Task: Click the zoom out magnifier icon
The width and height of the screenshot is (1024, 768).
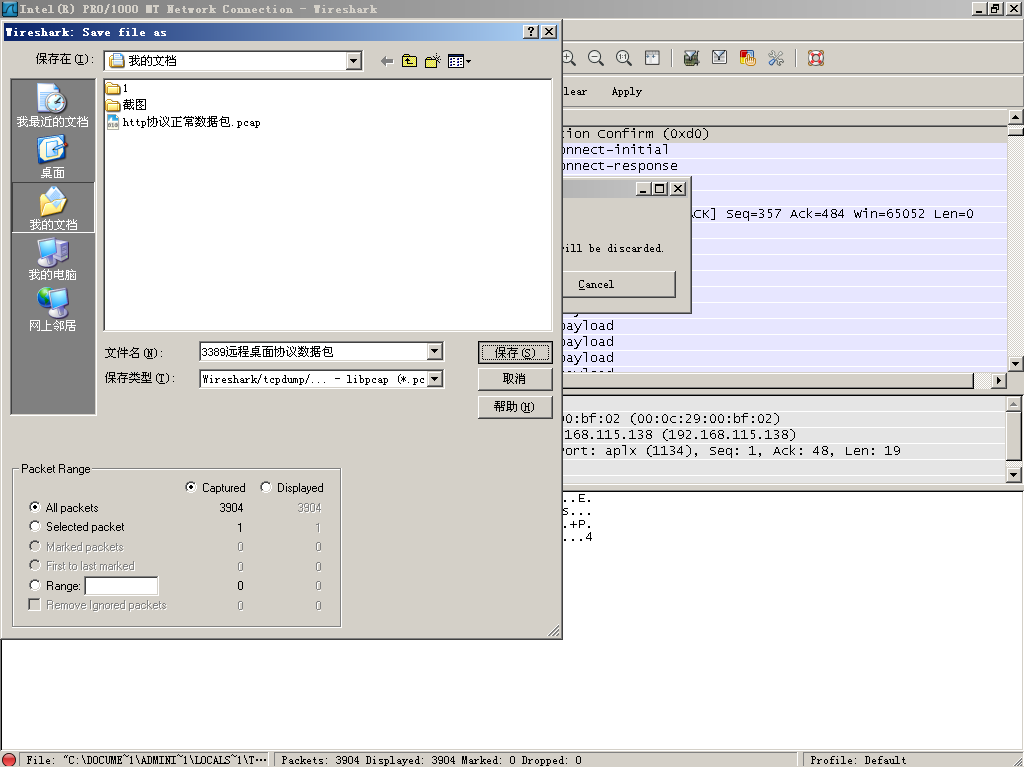Action: pos(596,58)
